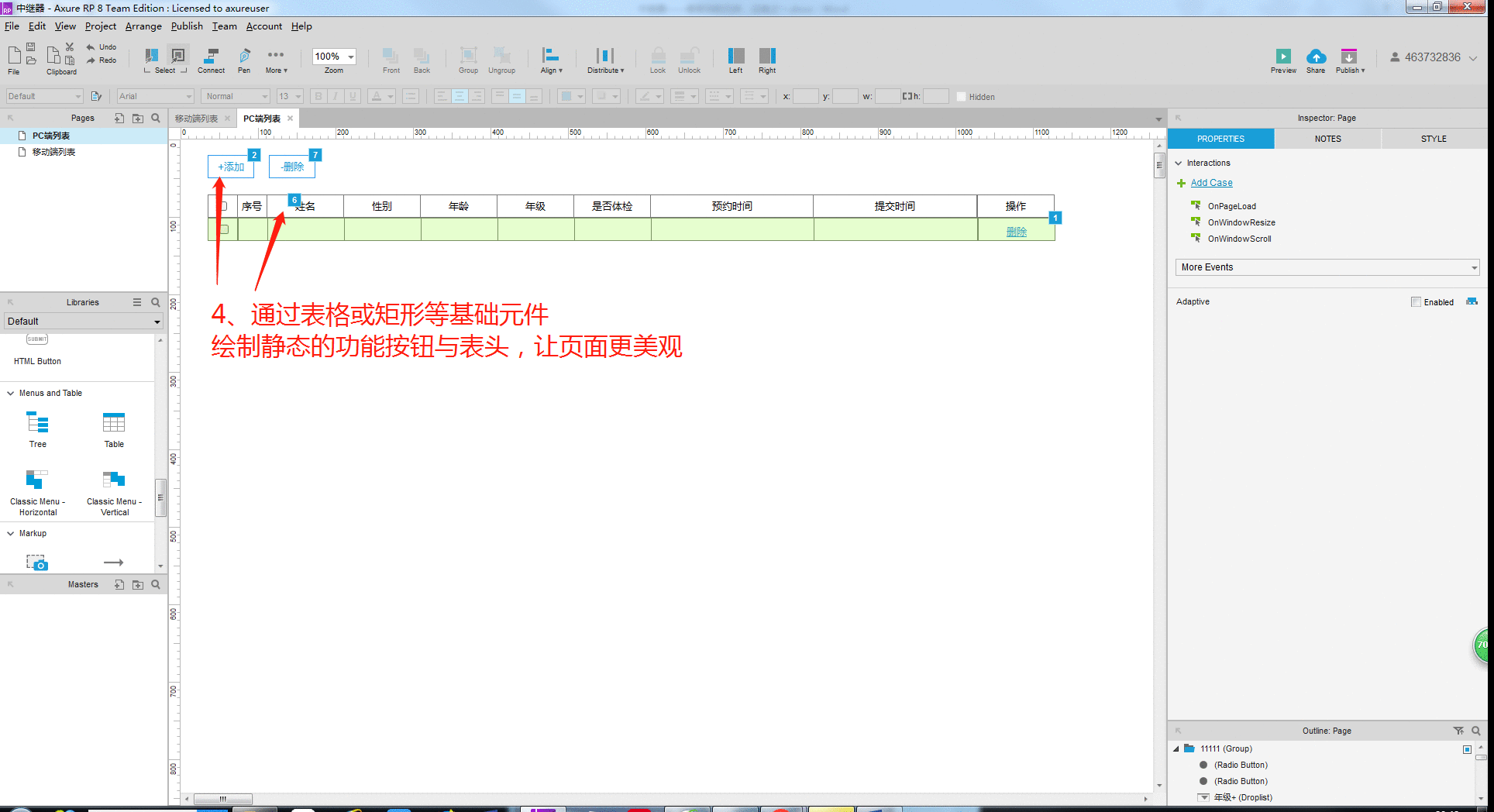The image size is (1494, 812).
Task: Open the Default library dropdown
Action: pos(83,321)
